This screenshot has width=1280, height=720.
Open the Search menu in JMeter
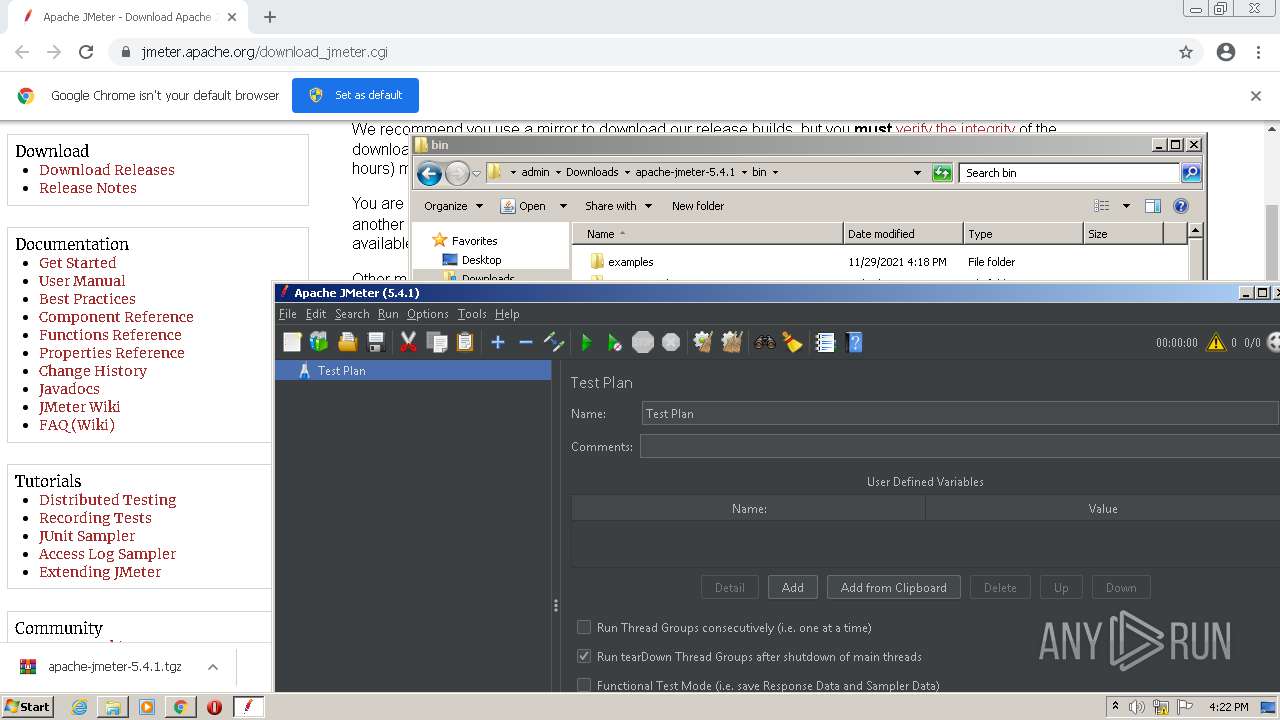pyautogui.click(x=352, y=313)
